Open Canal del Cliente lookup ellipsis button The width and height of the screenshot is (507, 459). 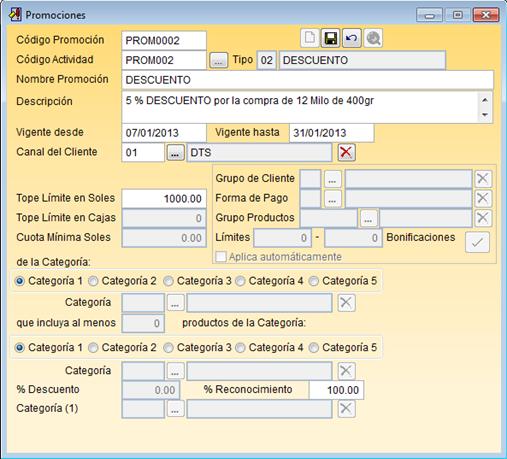pyautogui.click(x=175, y=153)
